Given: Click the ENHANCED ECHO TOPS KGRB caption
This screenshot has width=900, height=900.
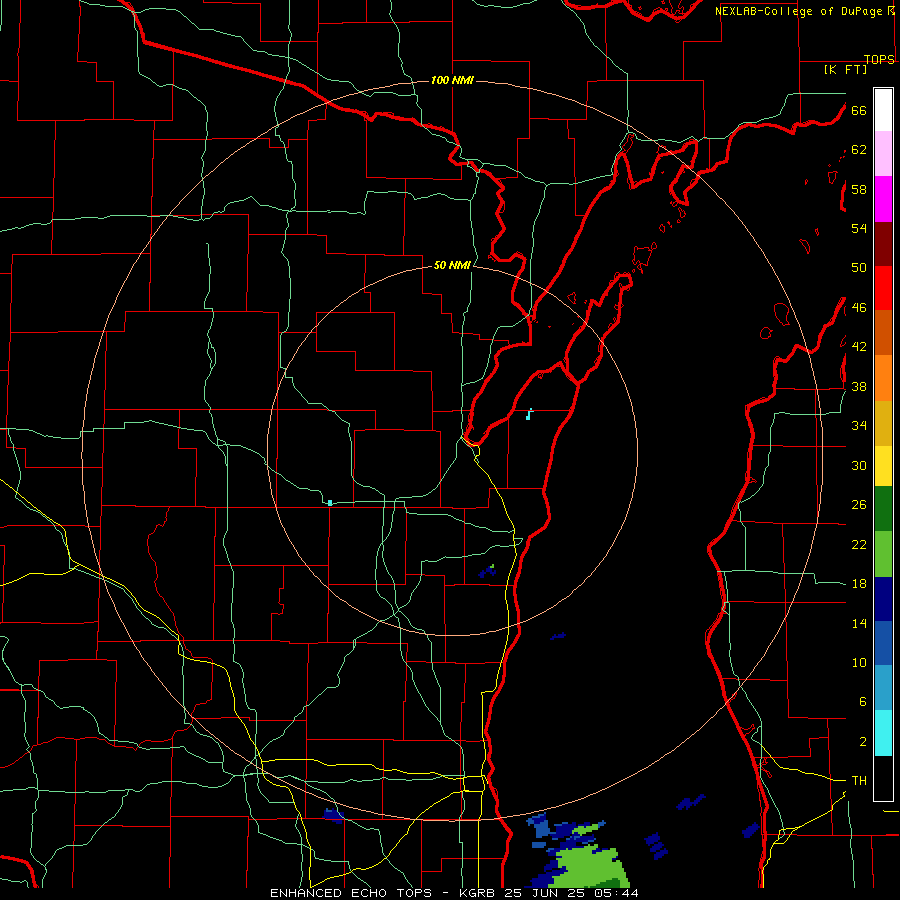Looking at the screenshot, I should tap(454, 893).
